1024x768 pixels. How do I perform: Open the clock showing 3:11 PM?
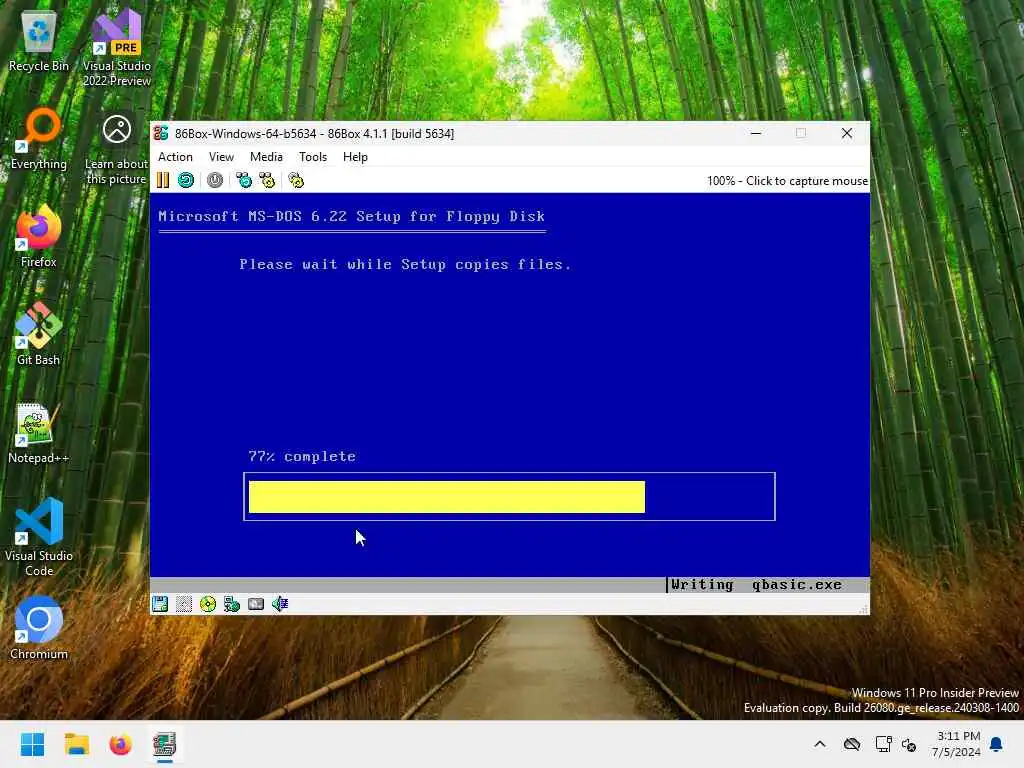click(956, 744)
